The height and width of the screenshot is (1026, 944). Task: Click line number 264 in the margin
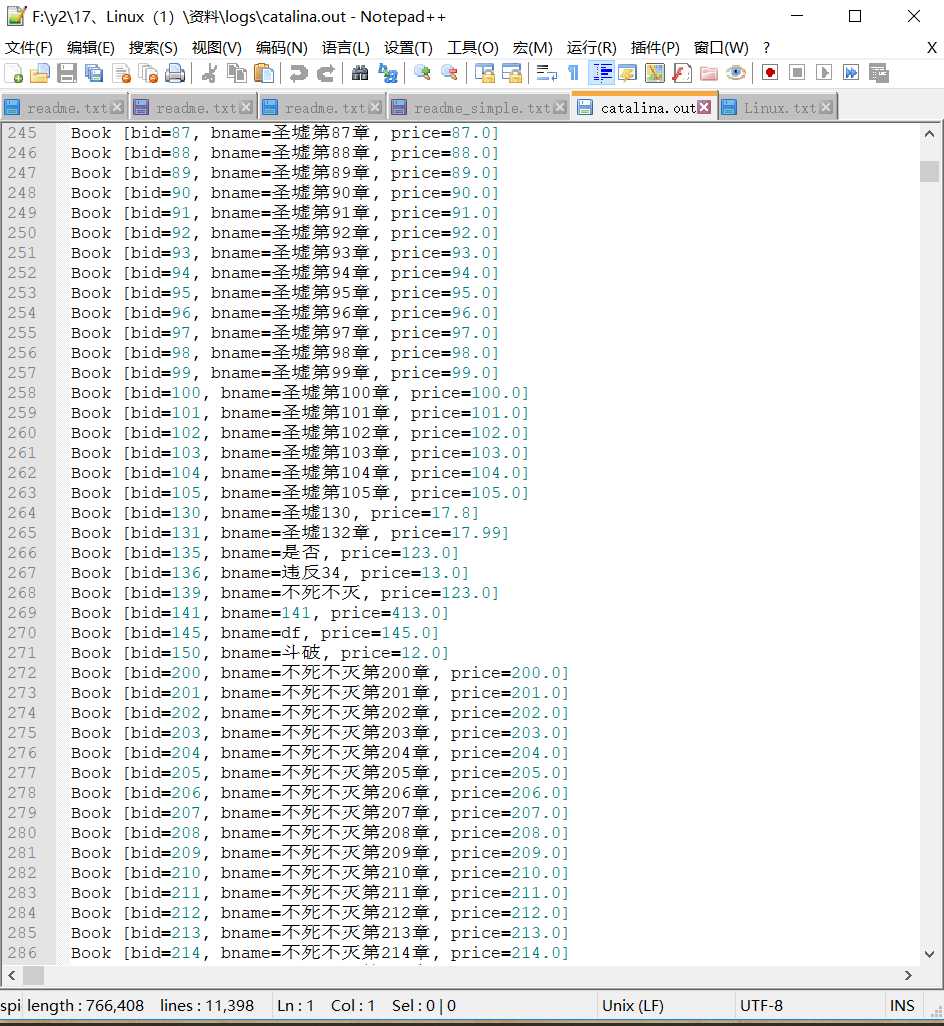click(x=22, y=513)
